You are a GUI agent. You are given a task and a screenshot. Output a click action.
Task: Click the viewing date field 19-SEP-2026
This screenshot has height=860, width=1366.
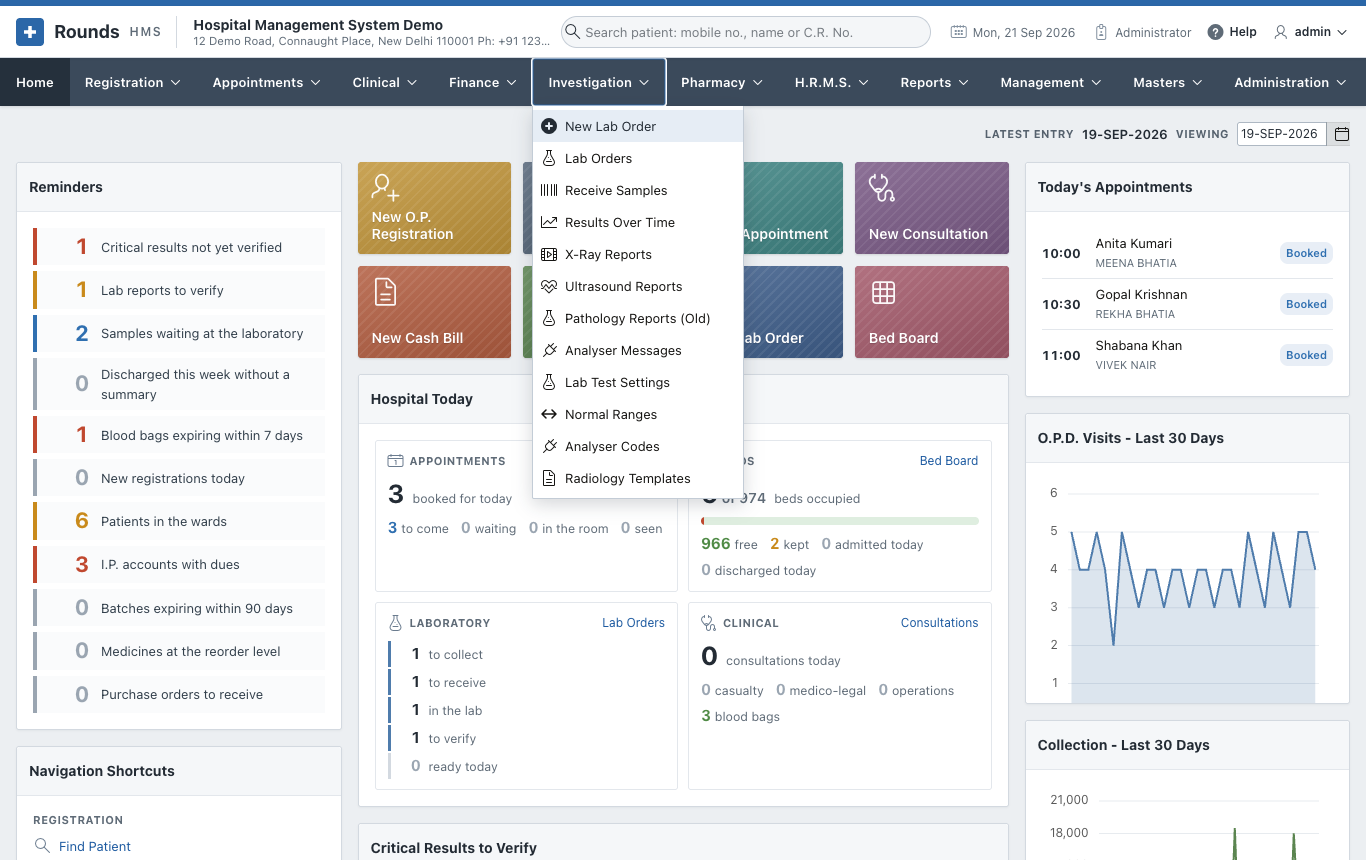point(1282,134)
